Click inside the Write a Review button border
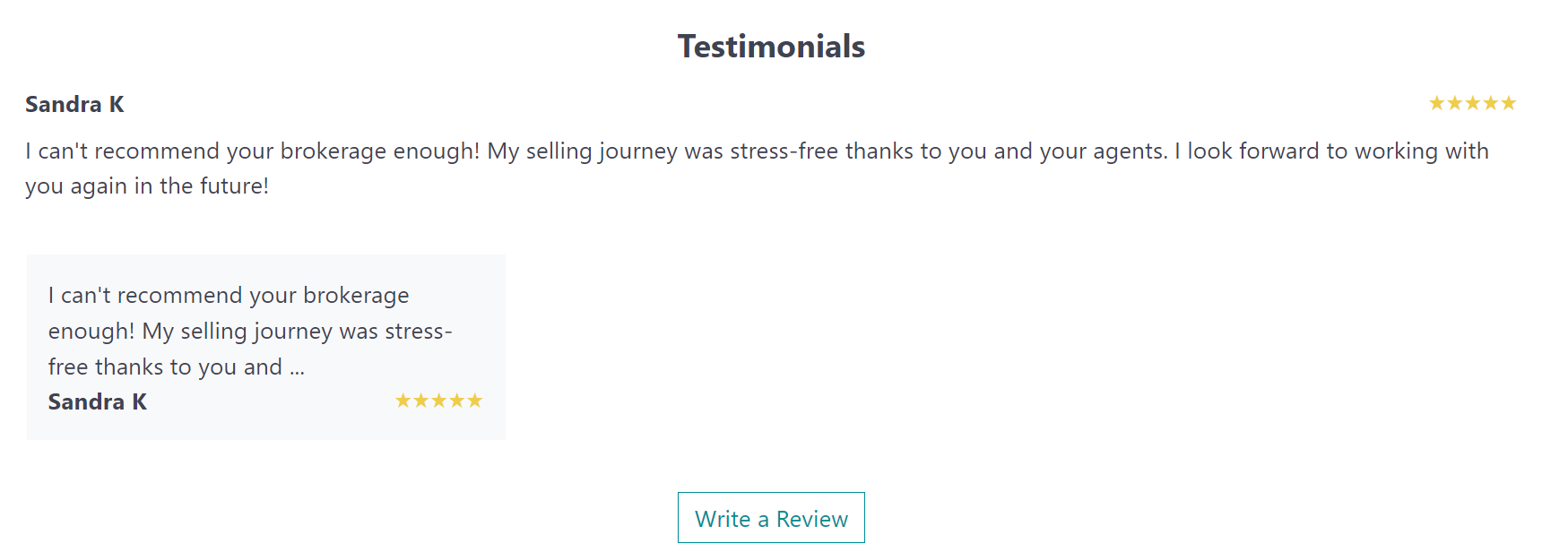 coord(771,518)
